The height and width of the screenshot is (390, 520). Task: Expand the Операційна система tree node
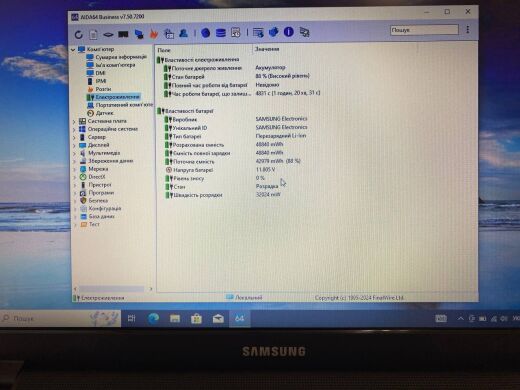[74, 130]
